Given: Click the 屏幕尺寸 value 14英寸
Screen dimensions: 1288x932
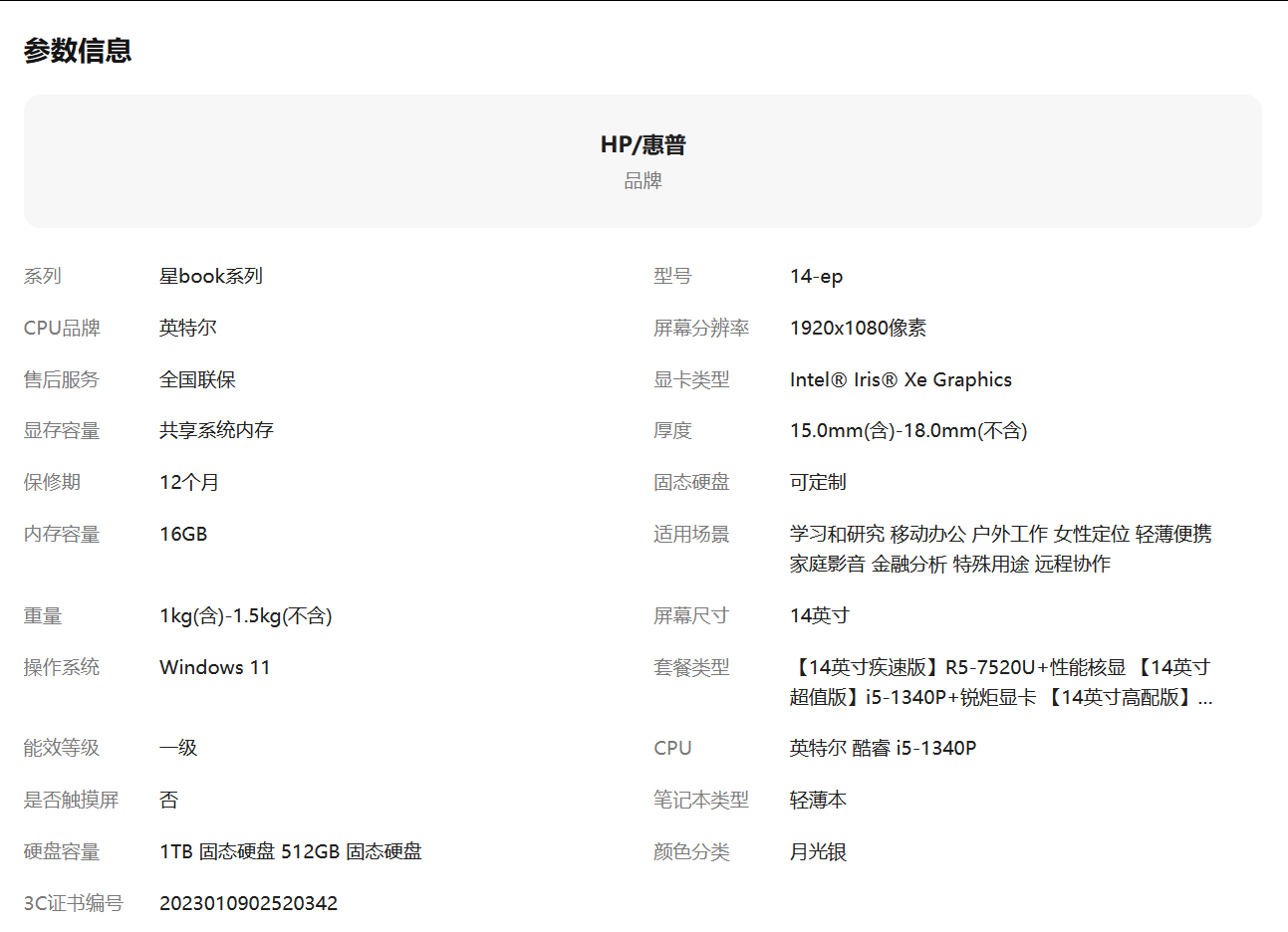Looking at the screenshot, I should coord(819,615).
